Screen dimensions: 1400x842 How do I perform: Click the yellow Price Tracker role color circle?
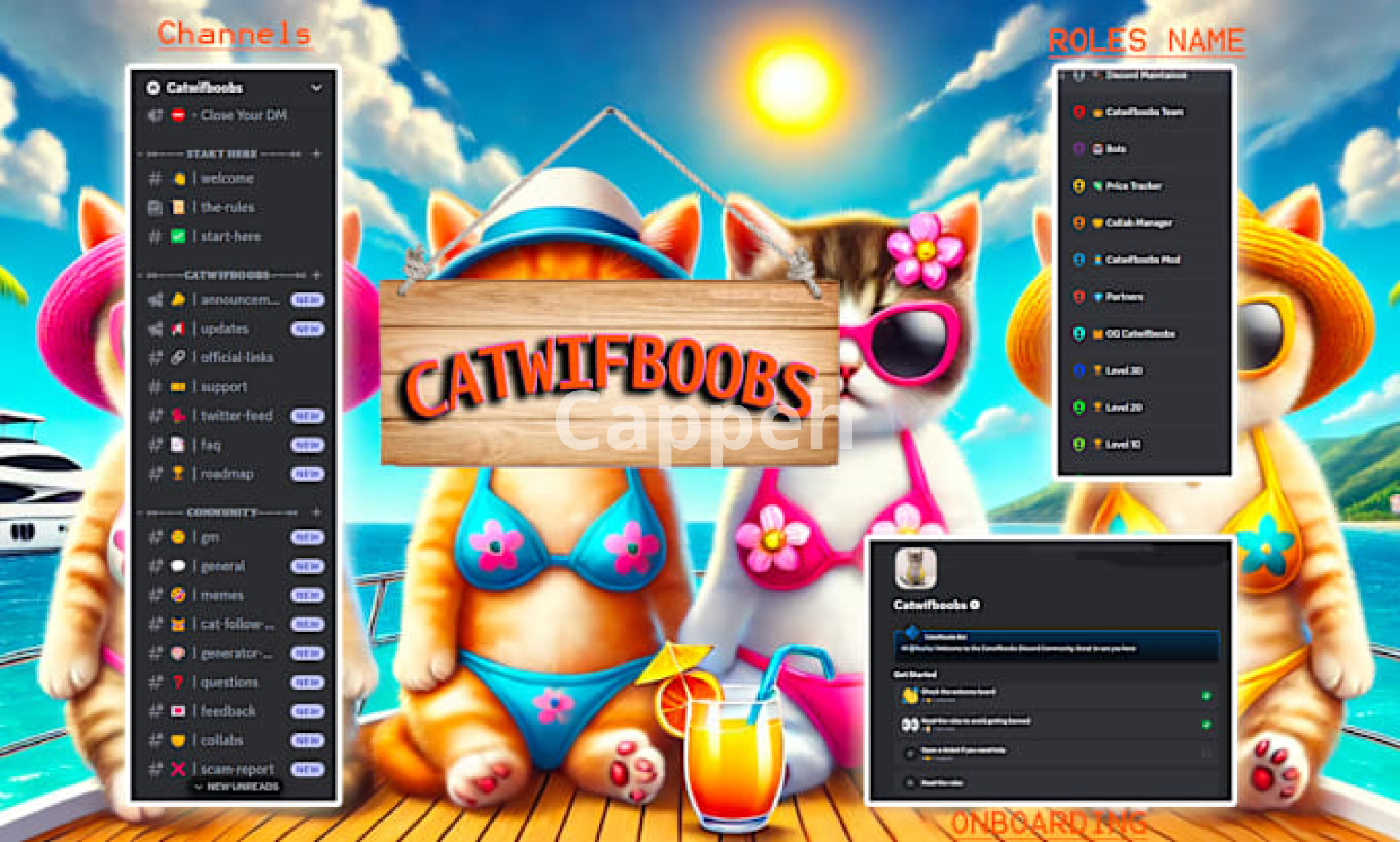tap(1078, 186)
